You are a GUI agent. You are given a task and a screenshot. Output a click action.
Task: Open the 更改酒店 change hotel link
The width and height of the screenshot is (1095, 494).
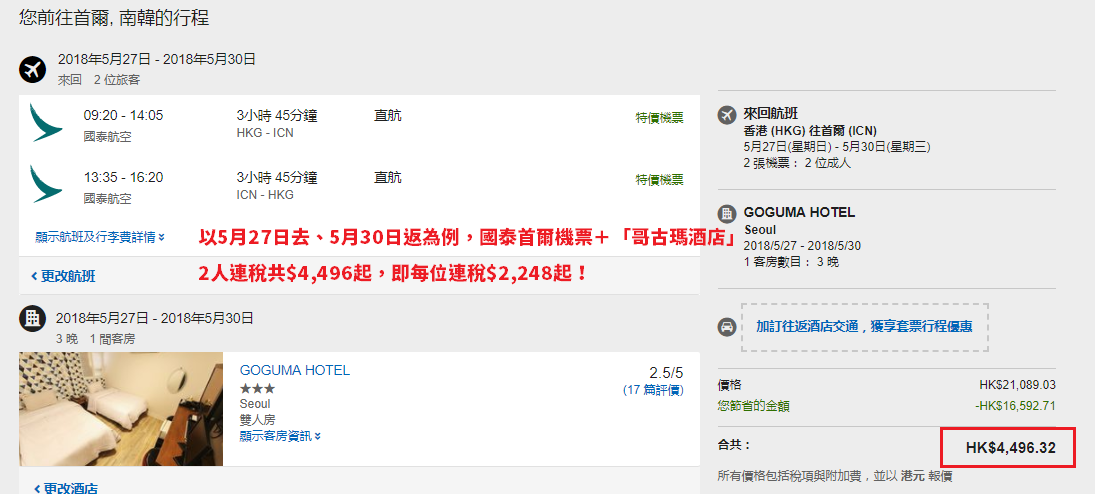coord(64,488)
